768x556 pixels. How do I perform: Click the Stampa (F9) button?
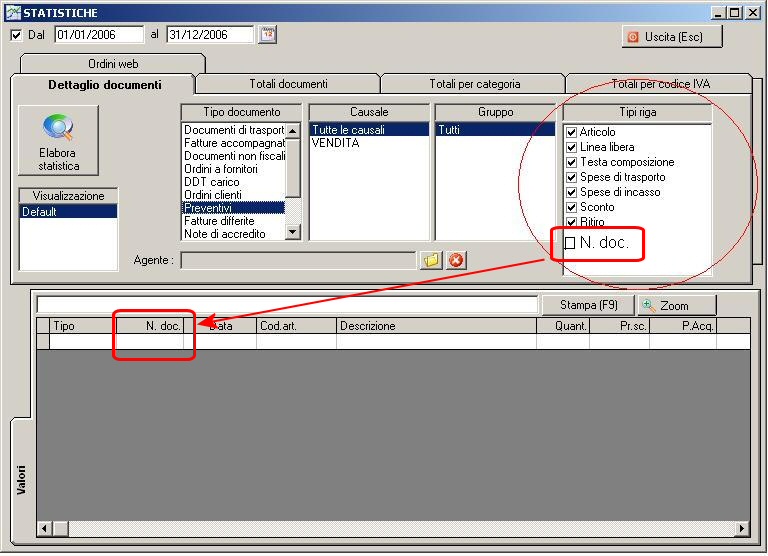[588, 305]
